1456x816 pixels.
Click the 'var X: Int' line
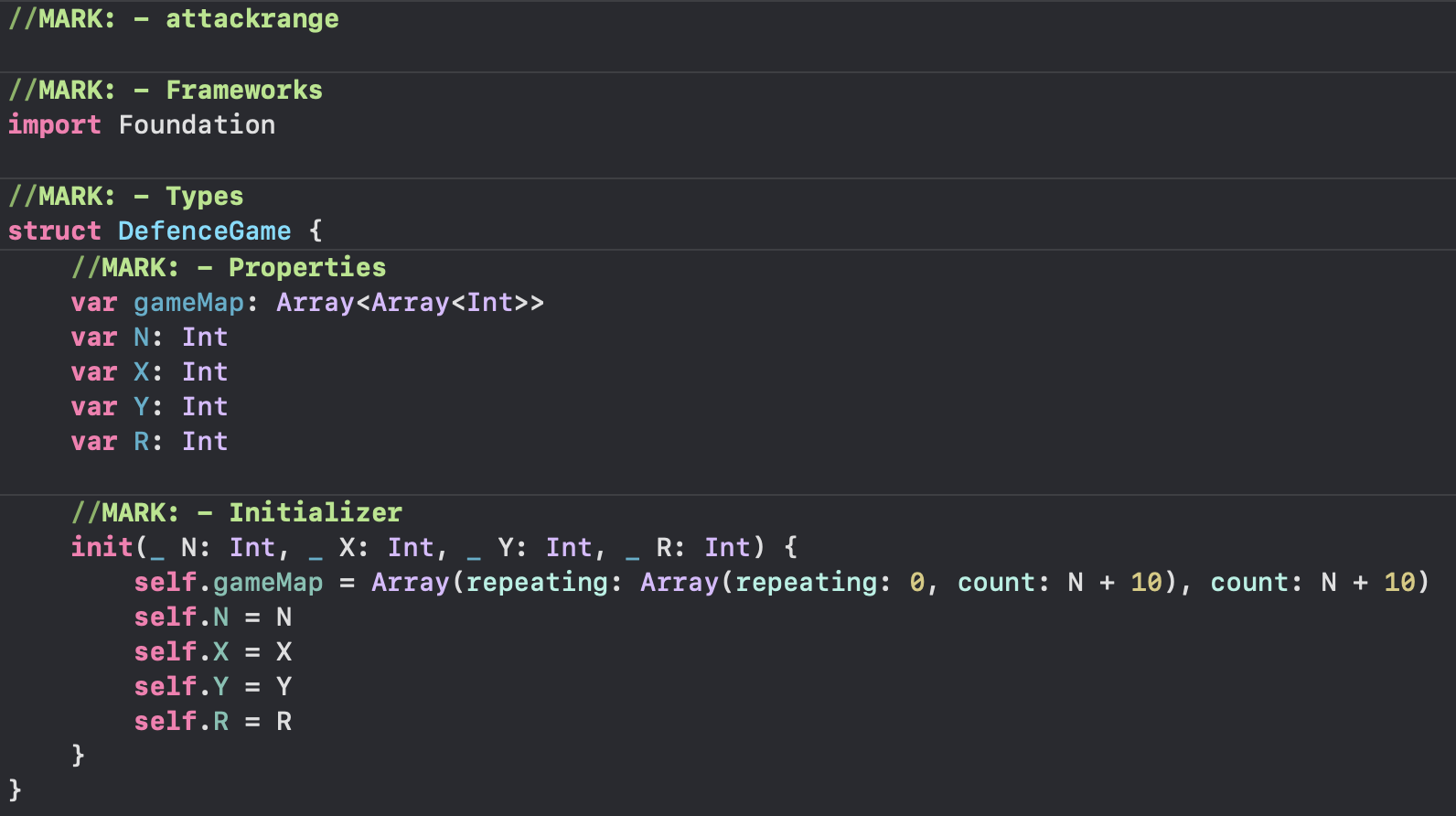pos(150,372)
